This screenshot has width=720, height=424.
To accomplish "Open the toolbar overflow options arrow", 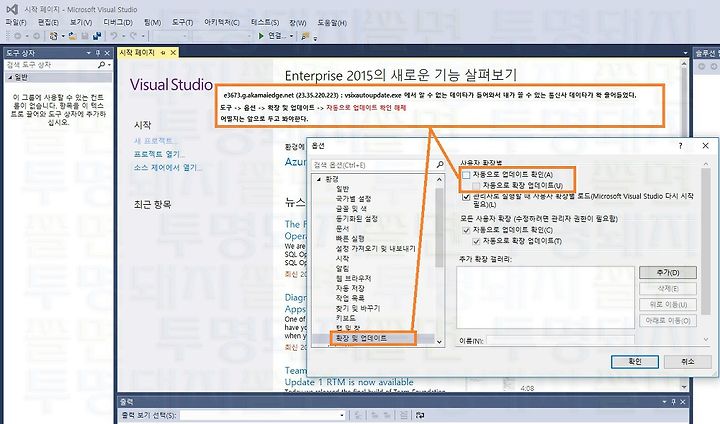I will click(x=315, y=38).
